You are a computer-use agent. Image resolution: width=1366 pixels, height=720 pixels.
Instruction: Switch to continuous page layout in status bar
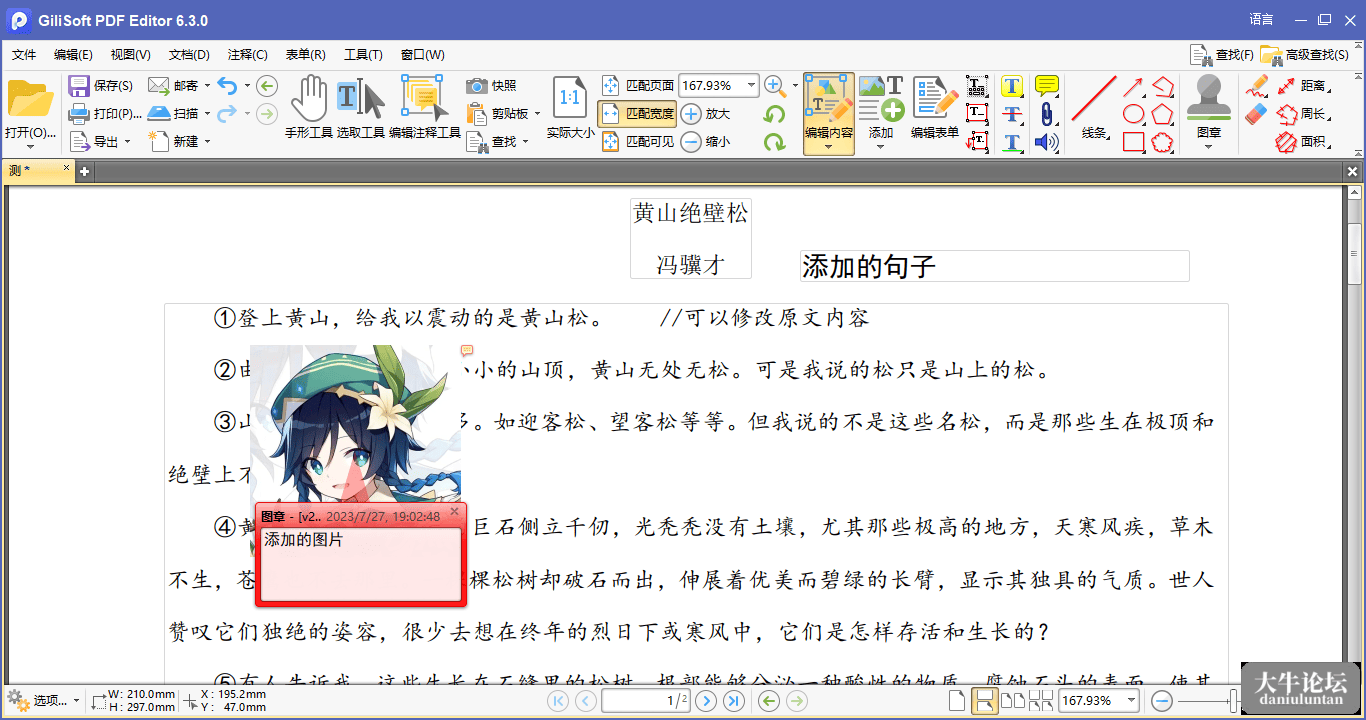[984, 701]
